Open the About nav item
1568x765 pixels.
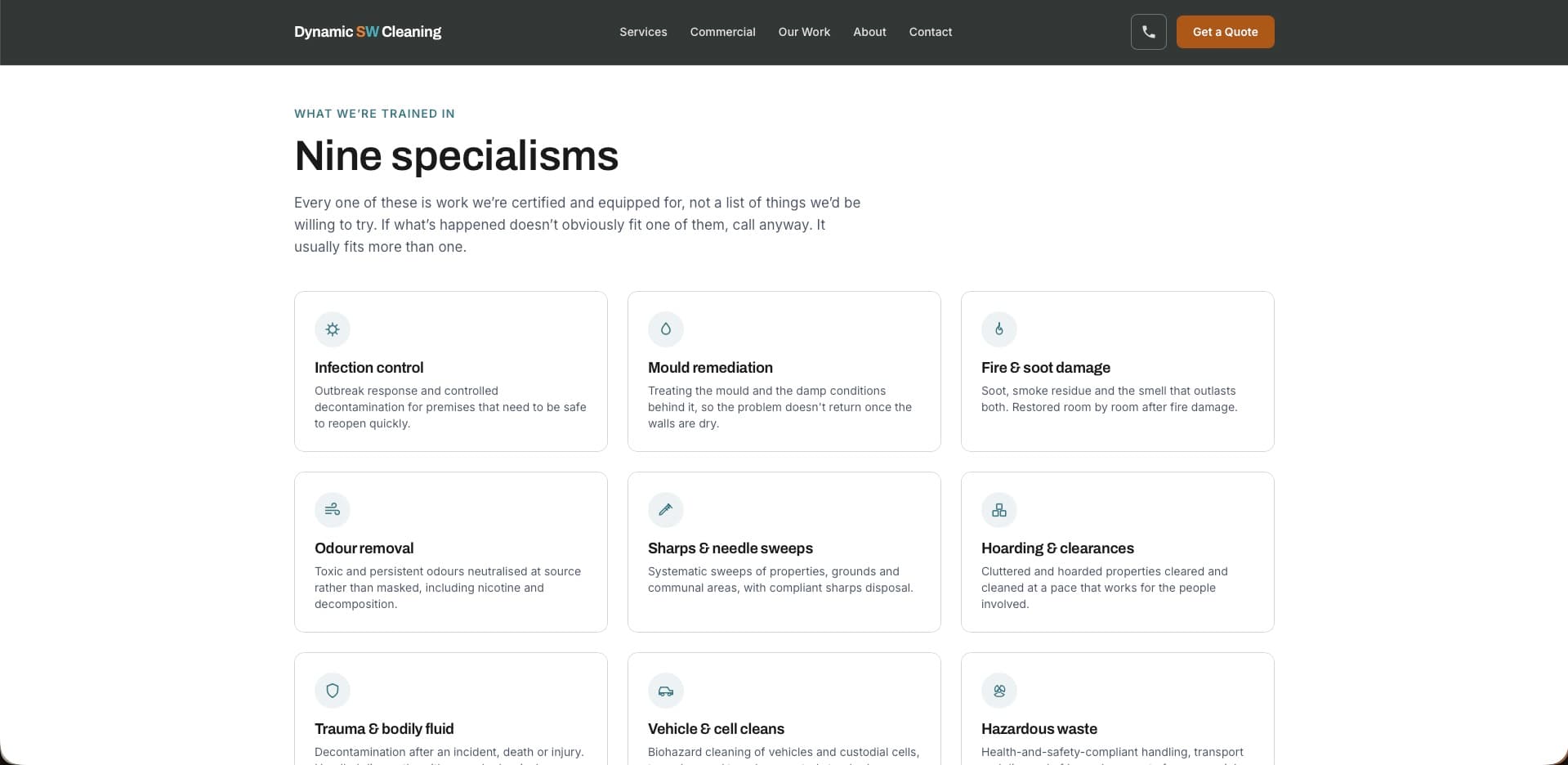869,32
